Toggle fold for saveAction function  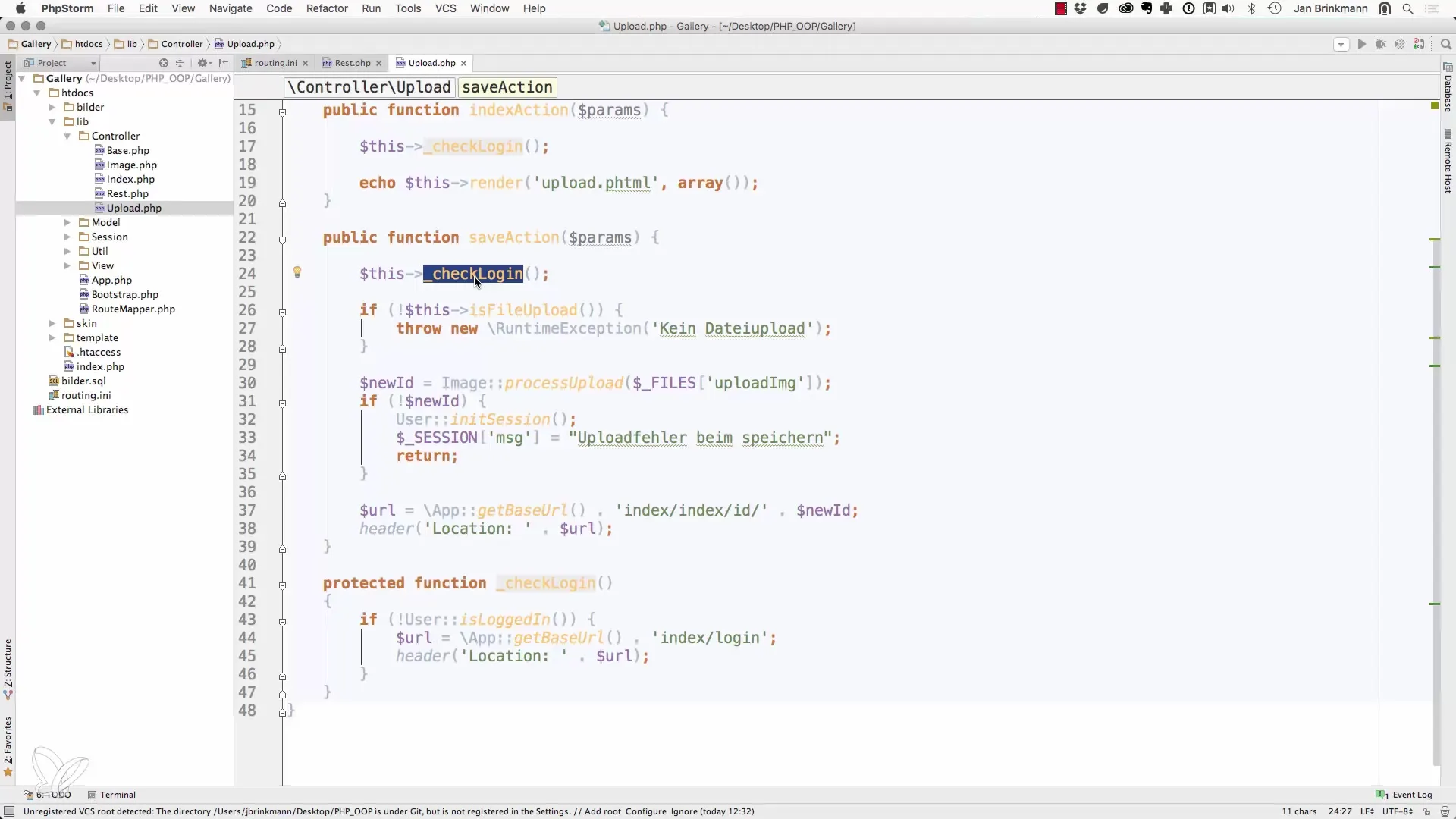[x=282, y=239]
